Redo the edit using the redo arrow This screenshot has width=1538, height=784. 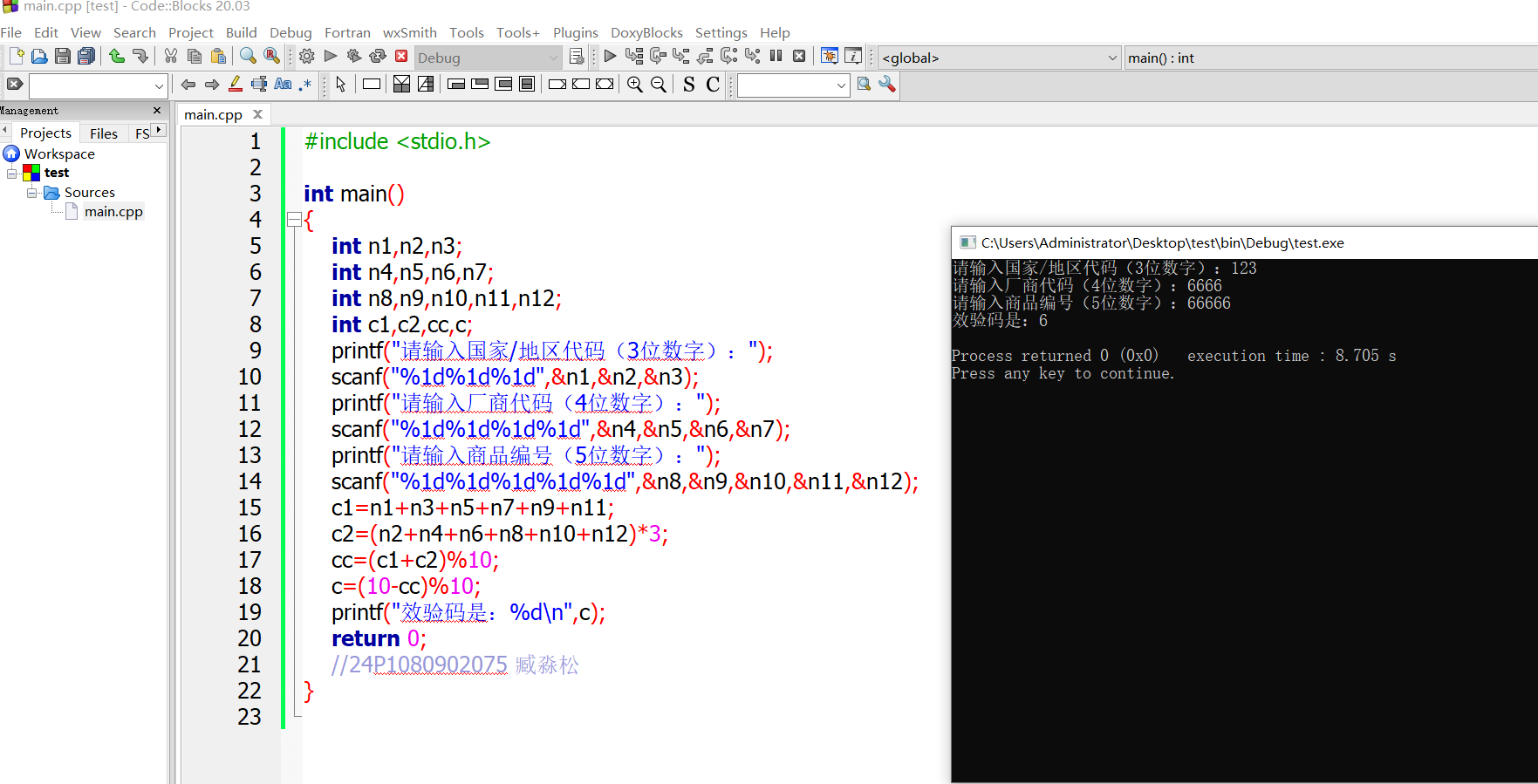coord(140,57)
